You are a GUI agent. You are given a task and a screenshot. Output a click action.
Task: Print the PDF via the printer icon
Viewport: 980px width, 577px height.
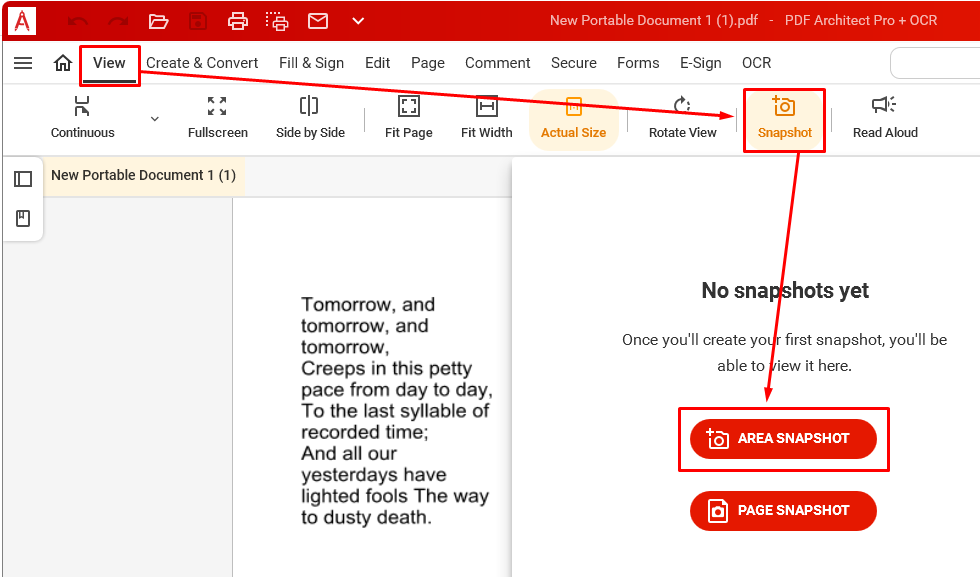pos(238,21)
